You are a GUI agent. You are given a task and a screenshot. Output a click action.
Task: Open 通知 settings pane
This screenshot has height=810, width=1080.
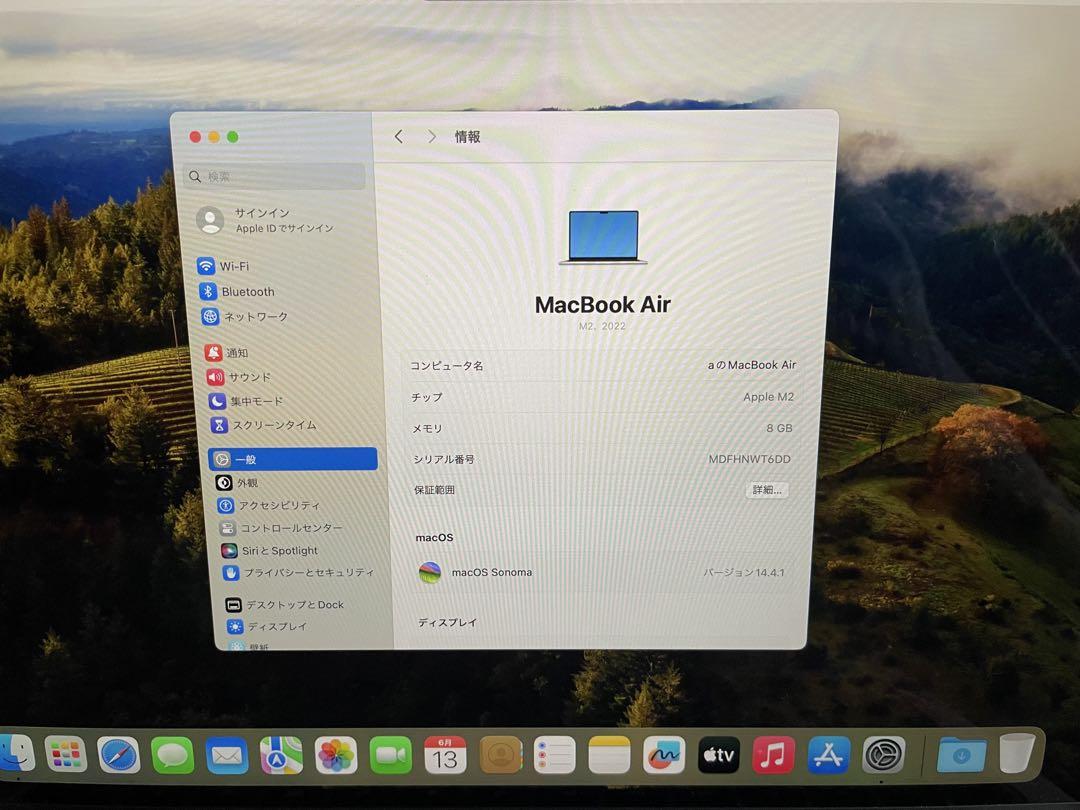pyautogui.click(x=226, y=353)
